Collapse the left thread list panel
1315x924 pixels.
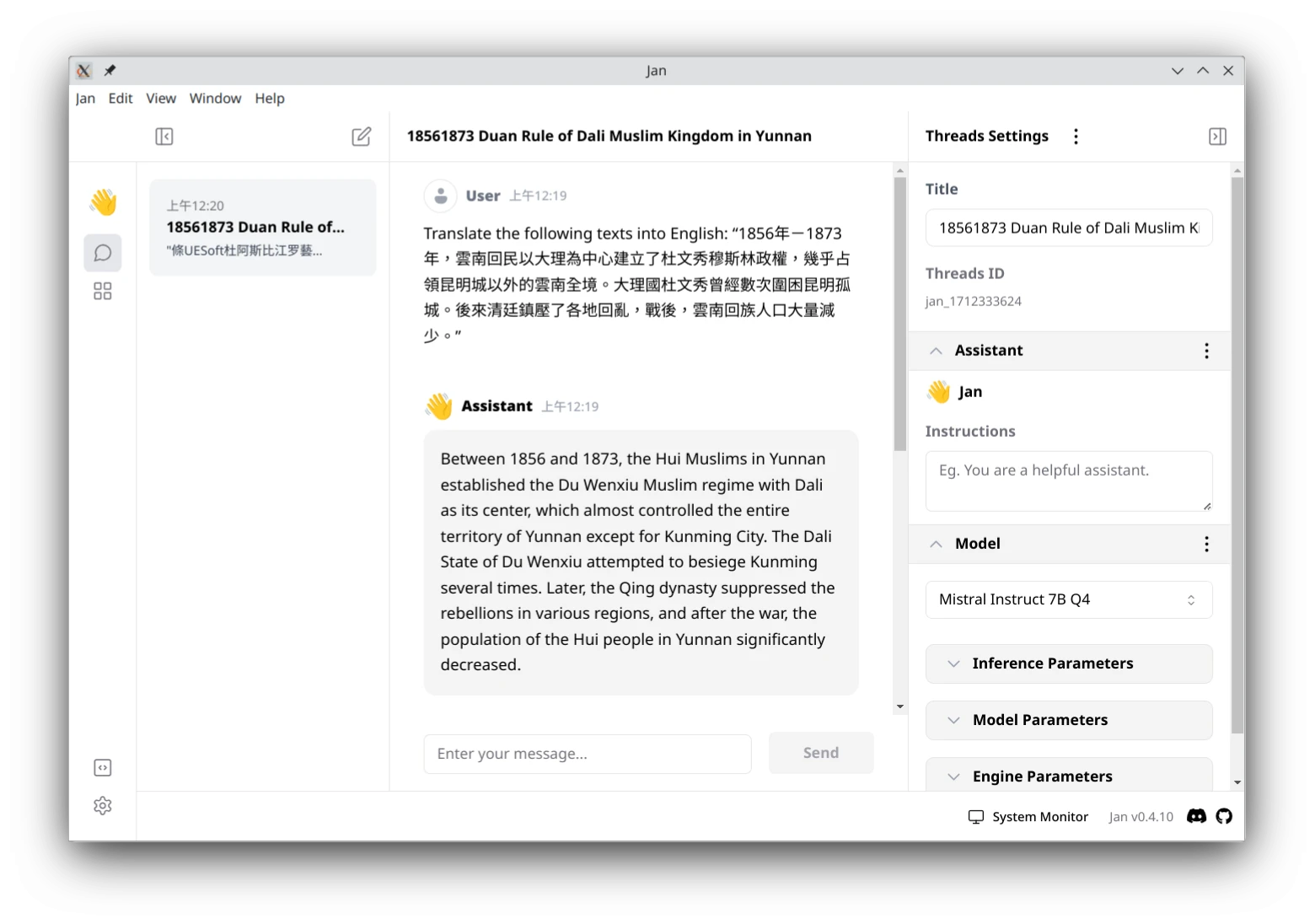coord(164,137)
